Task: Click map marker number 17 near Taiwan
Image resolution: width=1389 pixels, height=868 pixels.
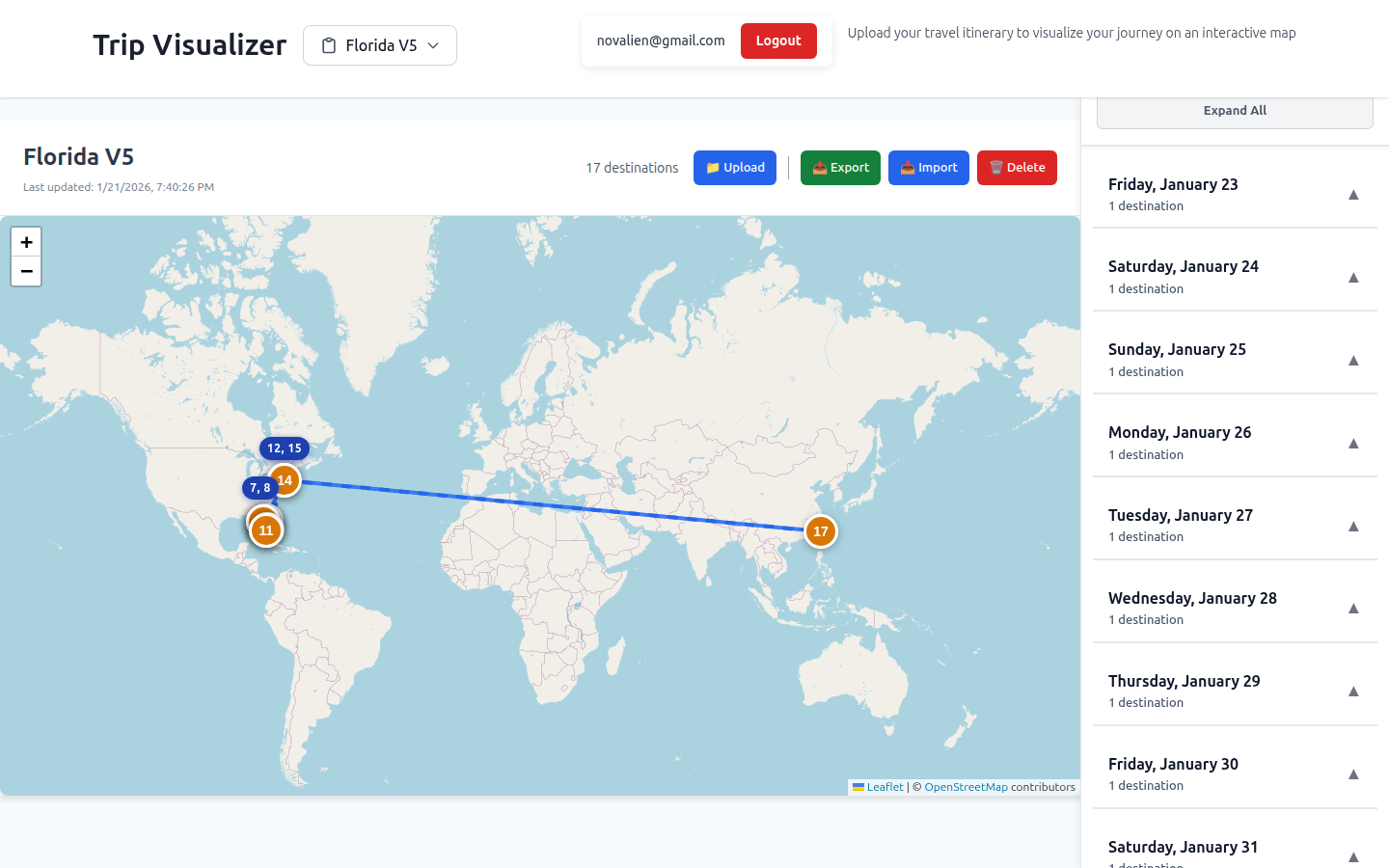Action: point(821,530)
